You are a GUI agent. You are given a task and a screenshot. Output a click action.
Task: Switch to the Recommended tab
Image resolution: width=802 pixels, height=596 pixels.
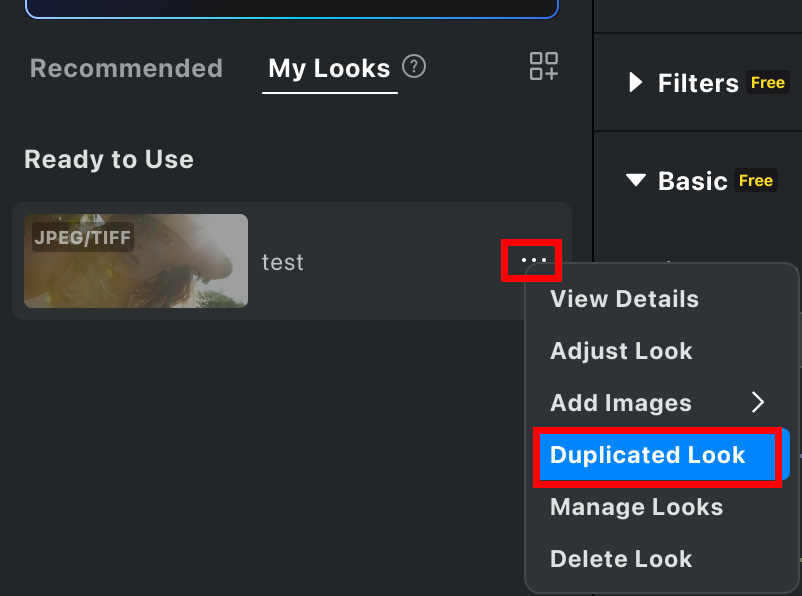126,68
